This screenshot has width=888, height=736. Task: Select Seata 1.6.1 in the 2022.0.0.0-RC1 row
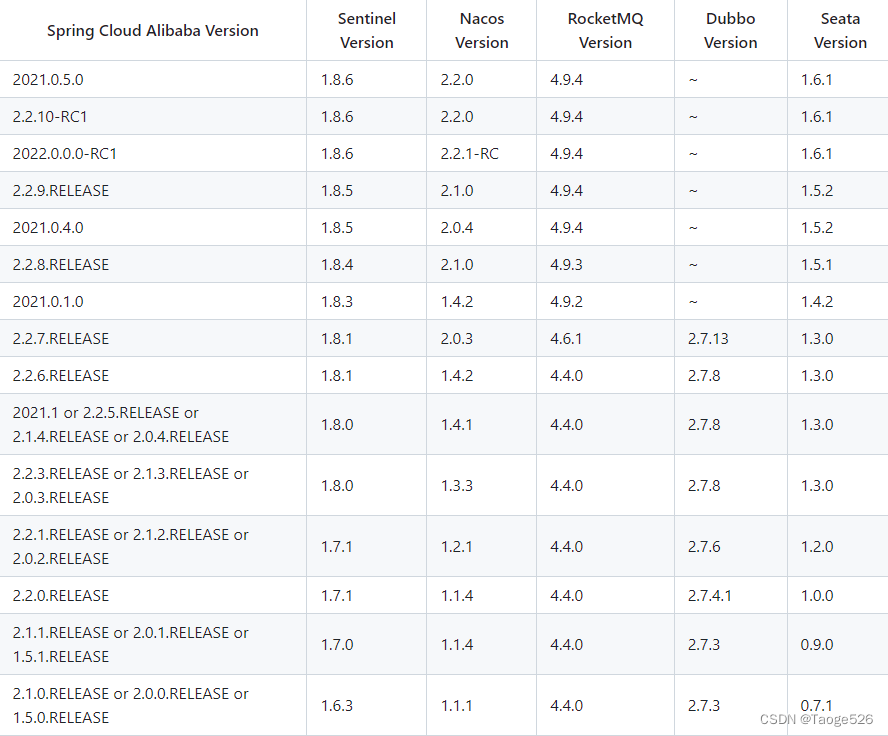(816, 154)
